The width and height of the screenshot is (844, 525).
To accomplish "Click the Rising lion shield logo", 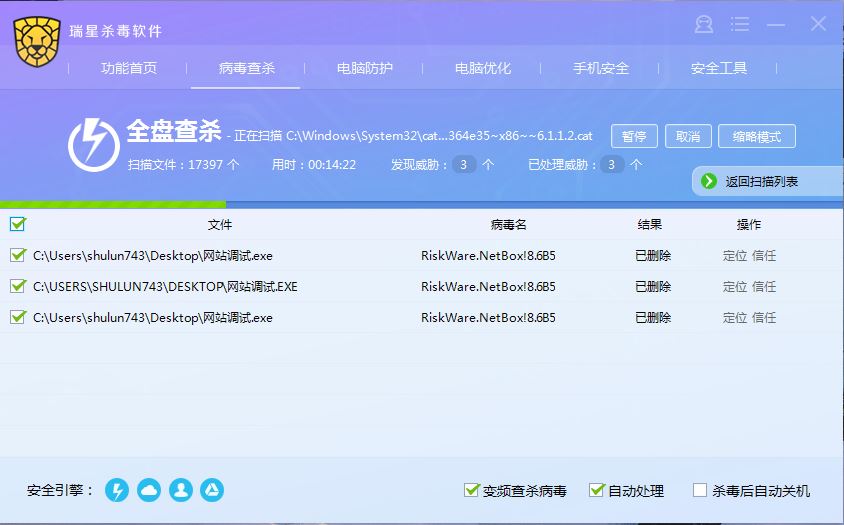I will coord(37,41).
